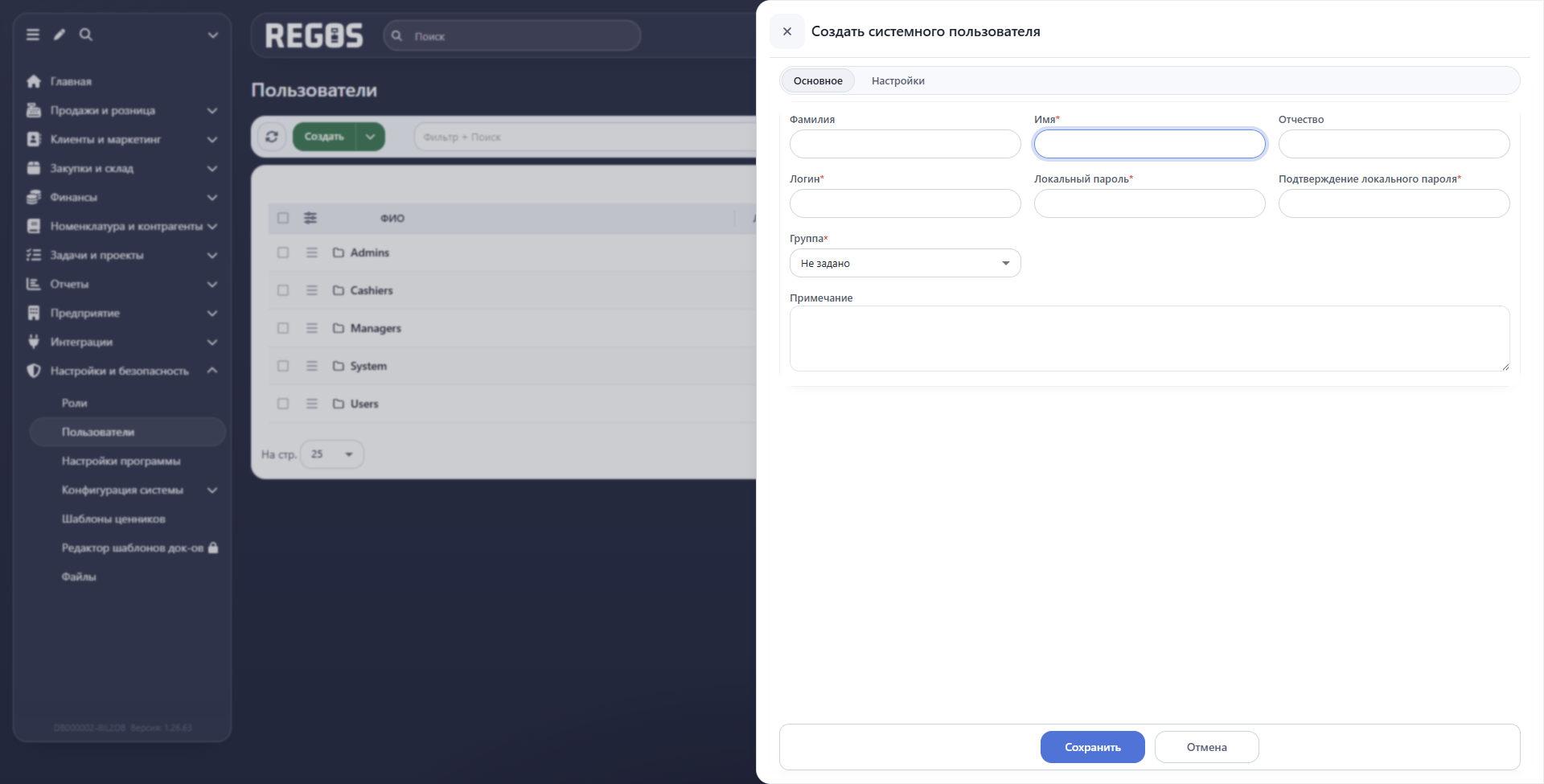The width and height of the screenshot is (1544, 784).
Task: Click the Сохранить button
Action: 1093,747
